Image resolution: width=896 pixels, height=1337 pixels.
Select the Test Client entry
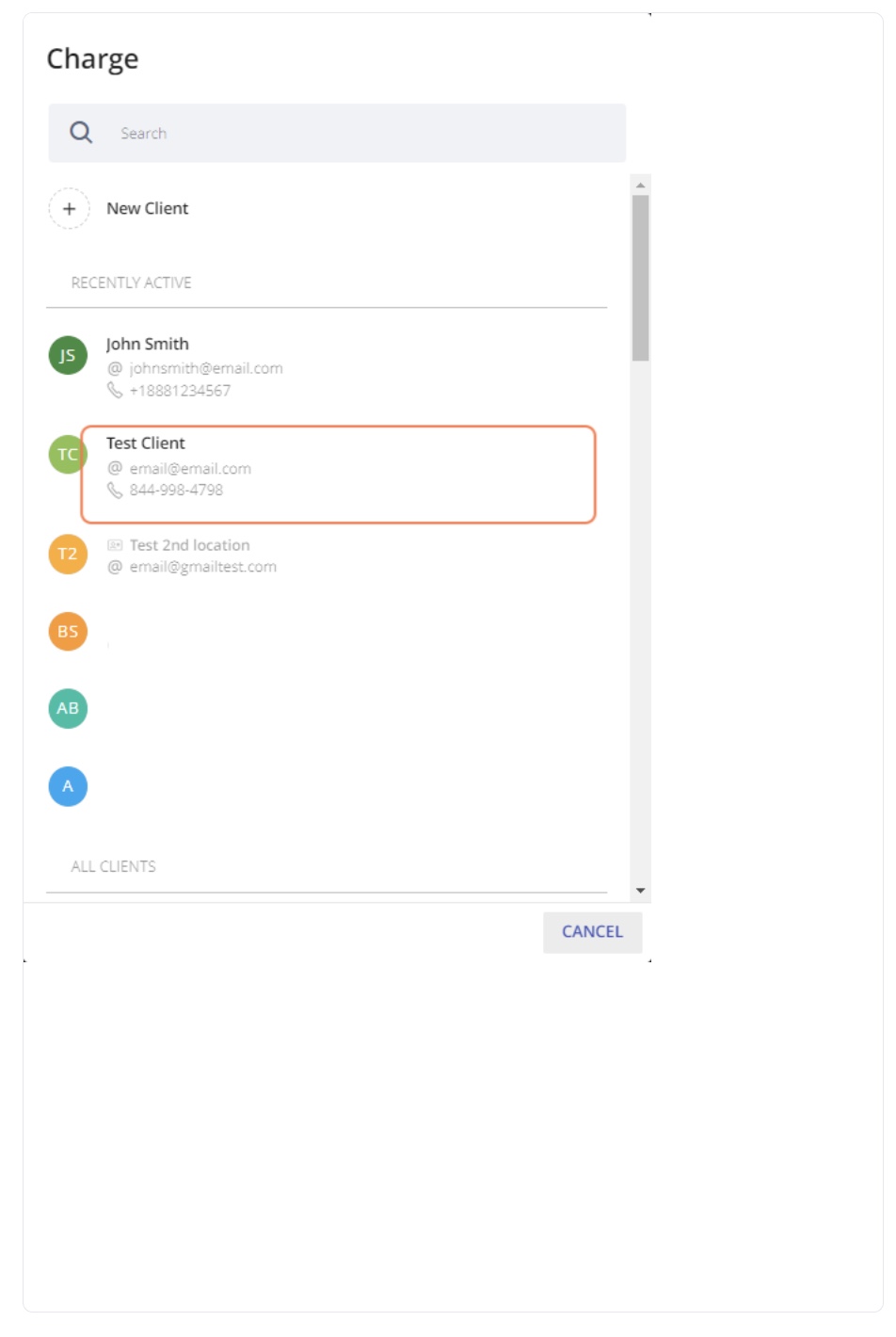click(x=339, y=474)
